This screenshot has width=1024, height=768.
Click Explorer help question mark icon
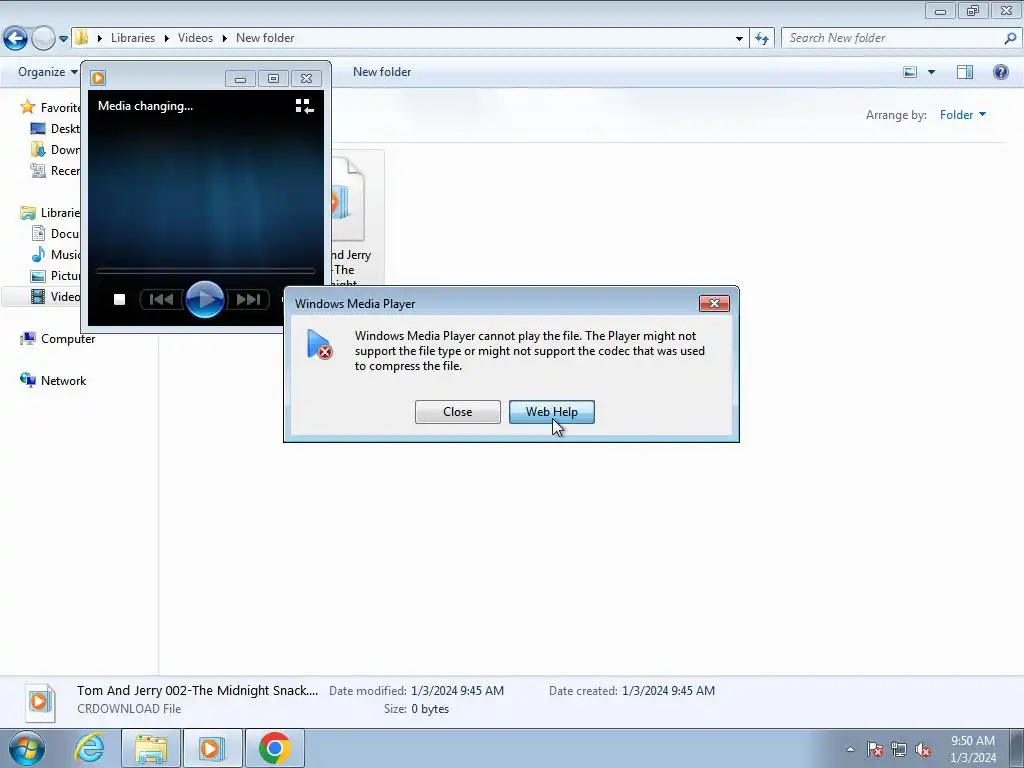click(x=1000, y=72)
